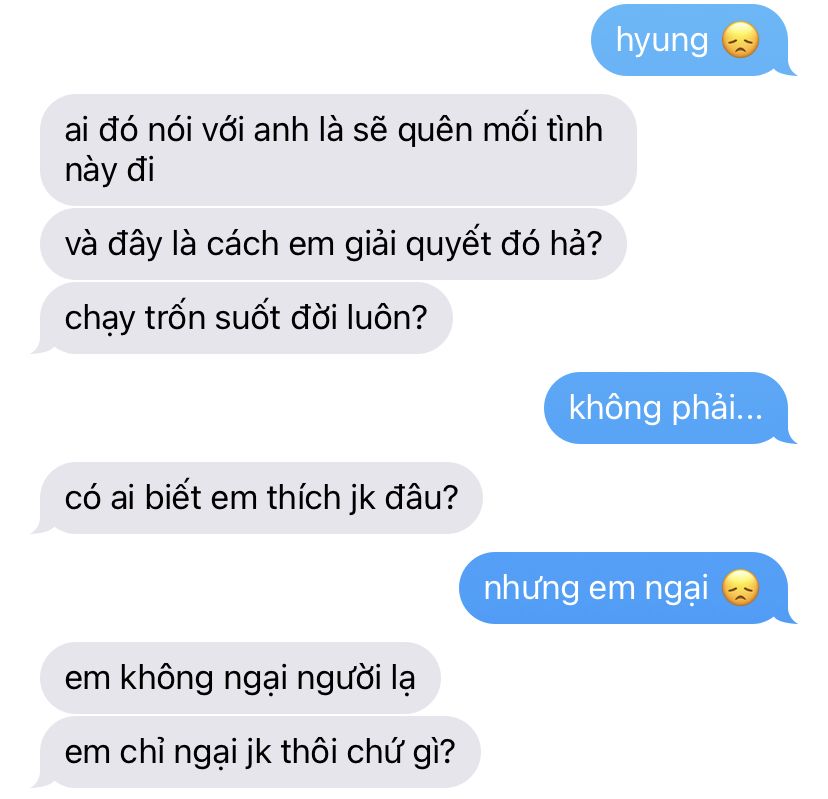828x799 pixels.
Task: Select the blue 'không phải...' reply bubble
Action: [669, 408]
